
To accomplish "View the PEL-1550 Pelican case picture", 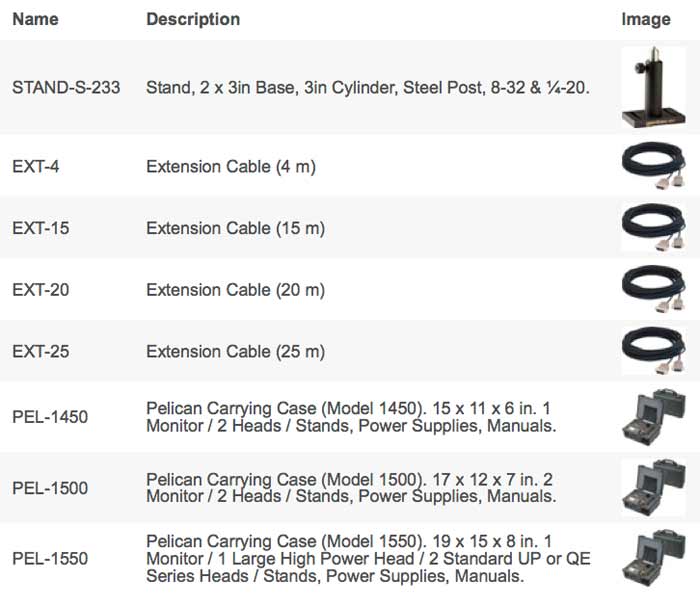I will 654,558.
